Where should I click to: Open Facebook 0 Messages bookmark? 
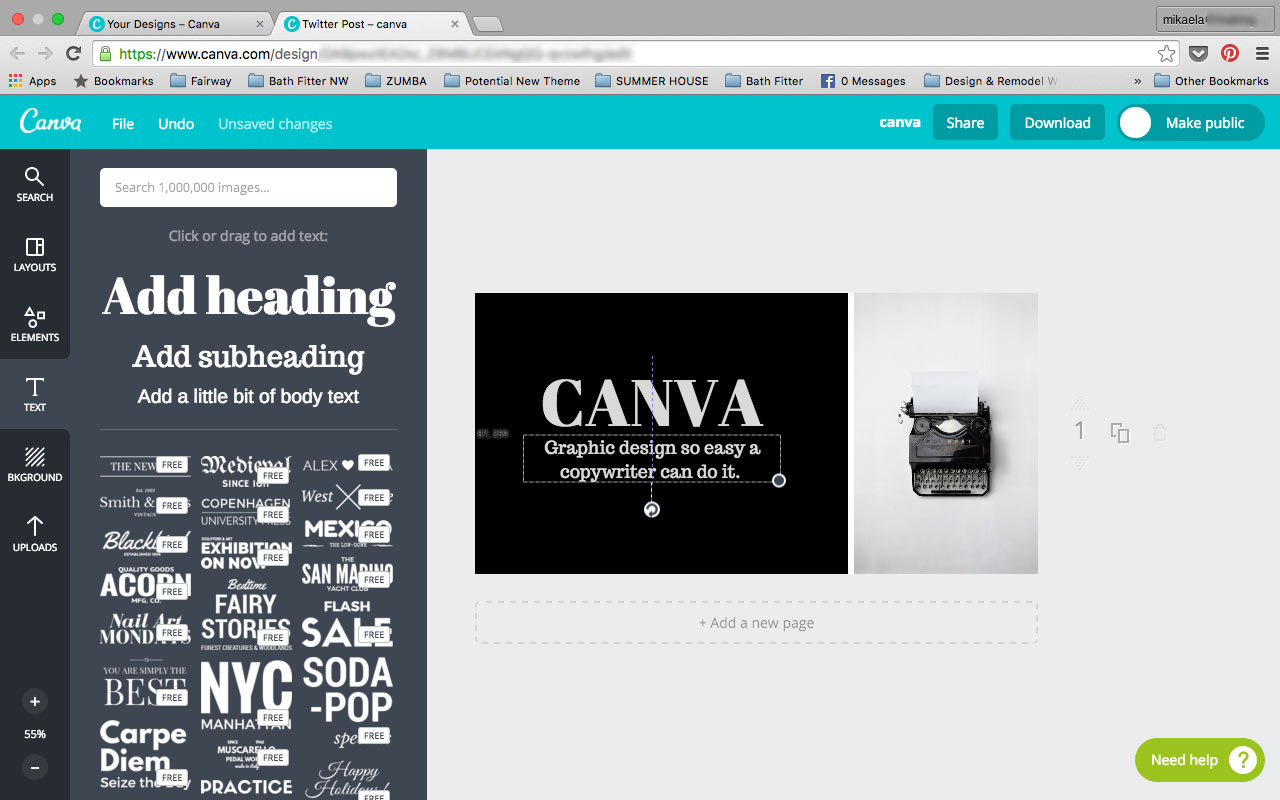(863, 81)
